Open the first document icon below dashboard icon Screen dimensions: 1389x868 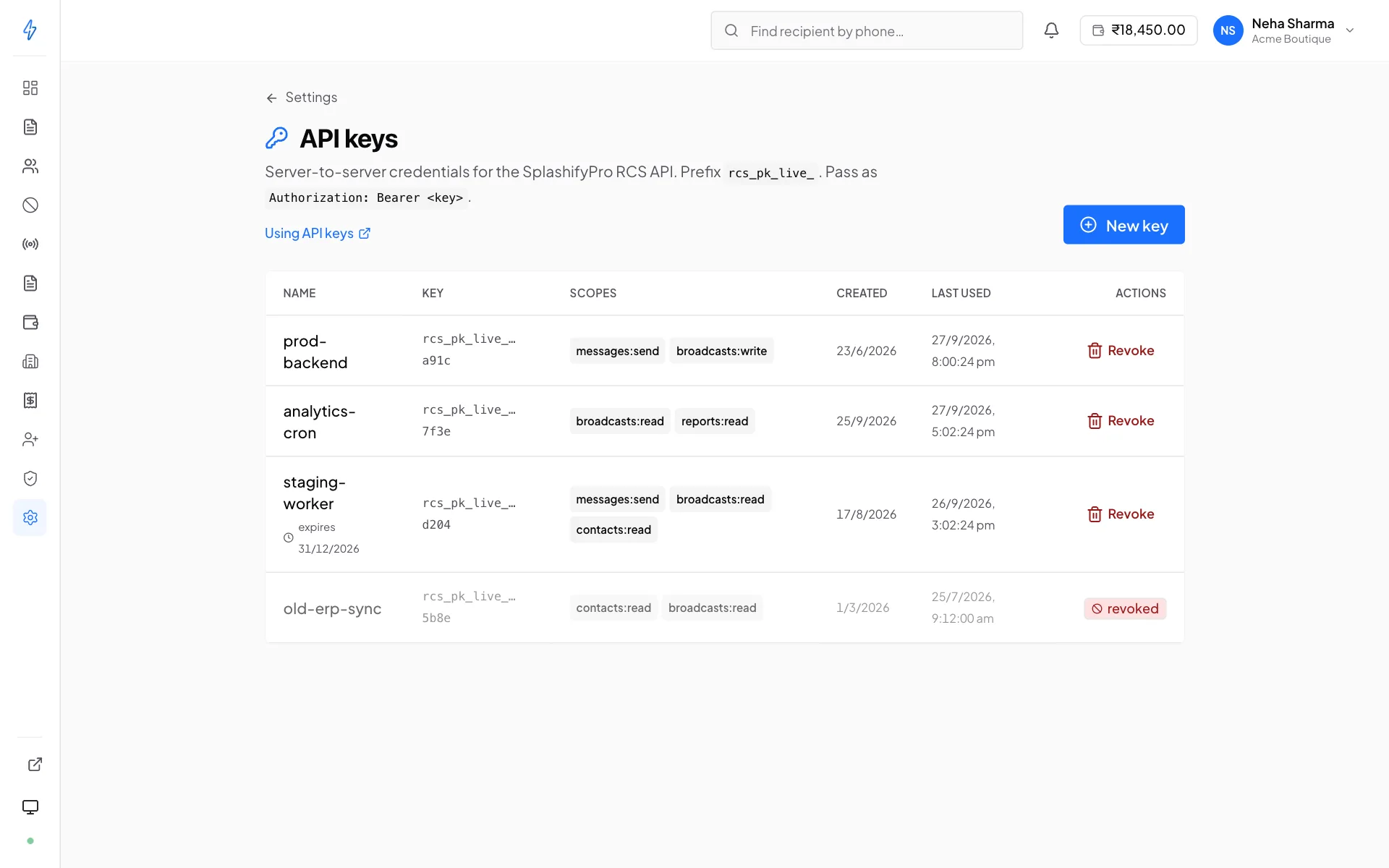pyautogui.click(x=30, y=127)
